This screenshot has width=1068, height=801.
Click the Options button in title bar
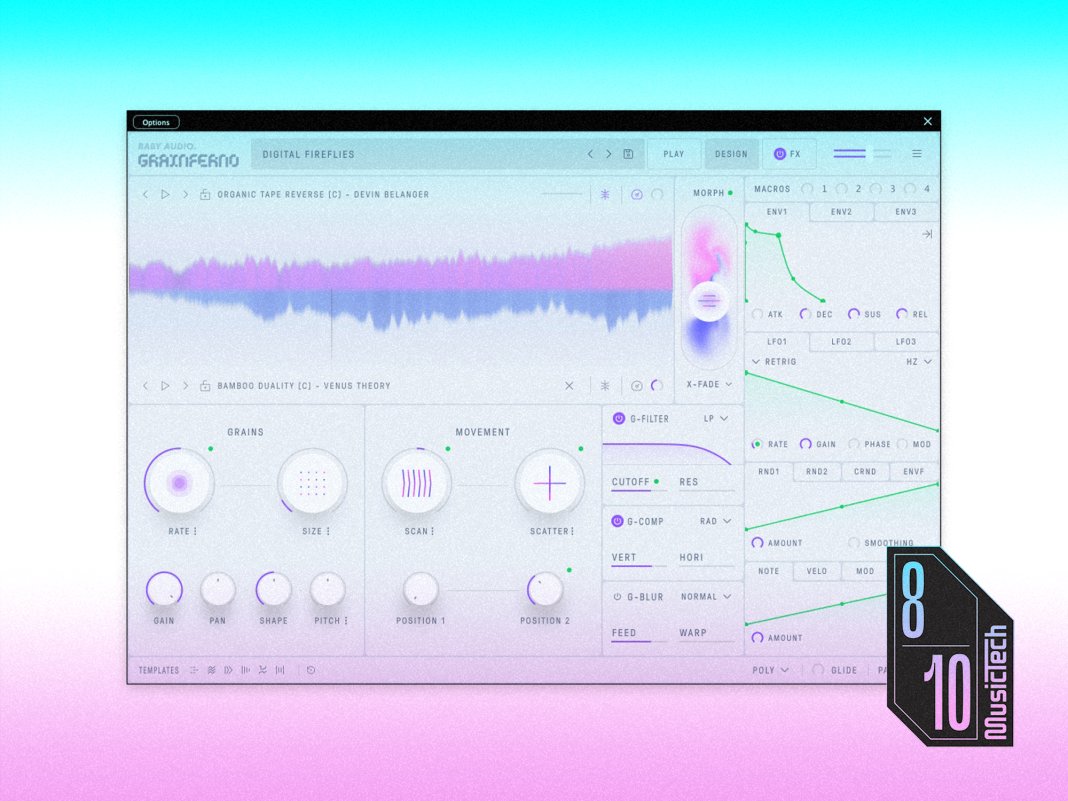[x=155, y=122]
